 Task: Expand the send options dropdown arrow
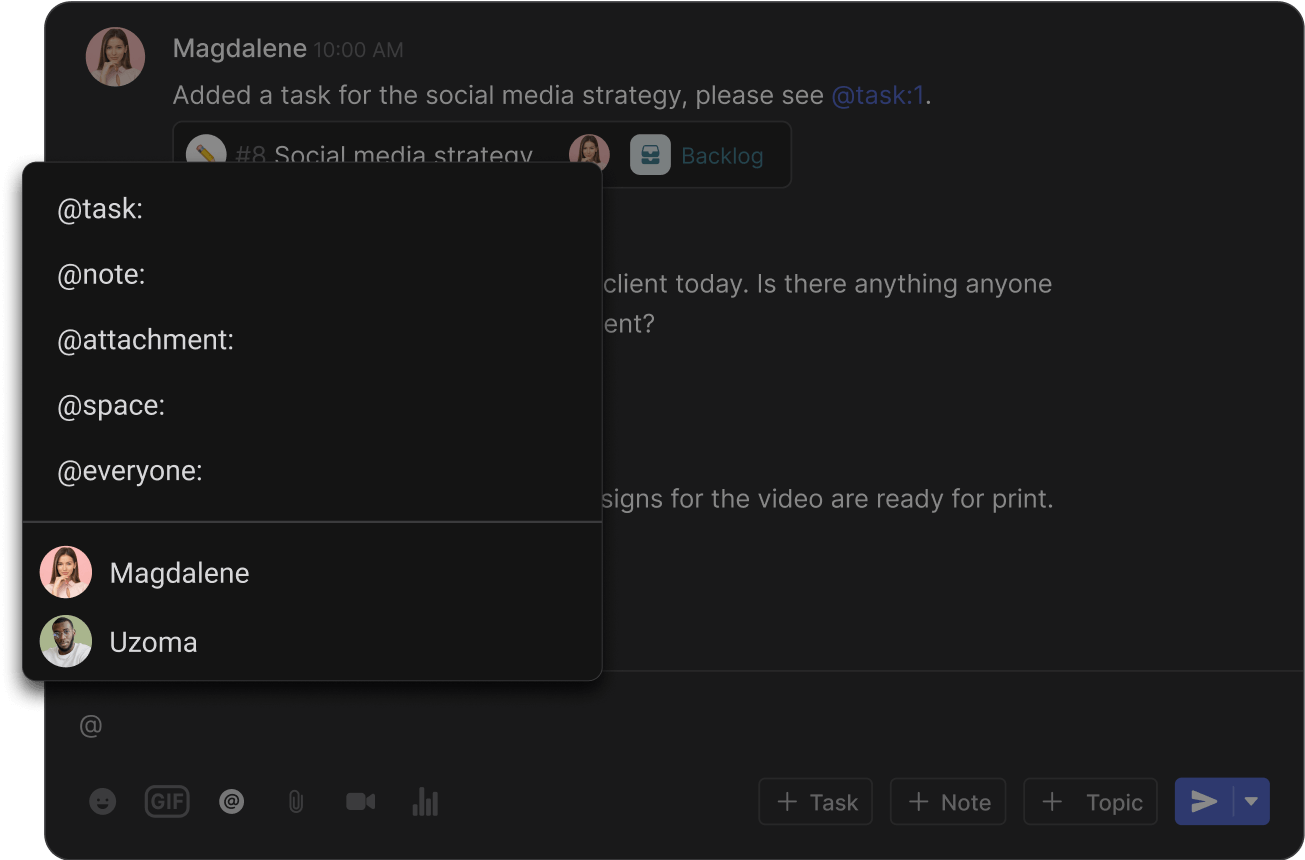(x=1251, y=801)
